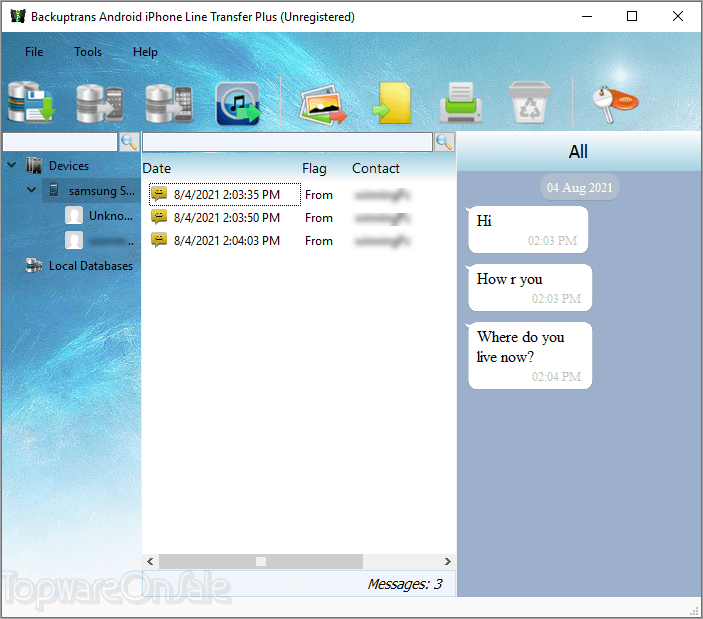This screenshot has width=703, height=619.
Task: Click the Flag column header
Action: [314, 169]
